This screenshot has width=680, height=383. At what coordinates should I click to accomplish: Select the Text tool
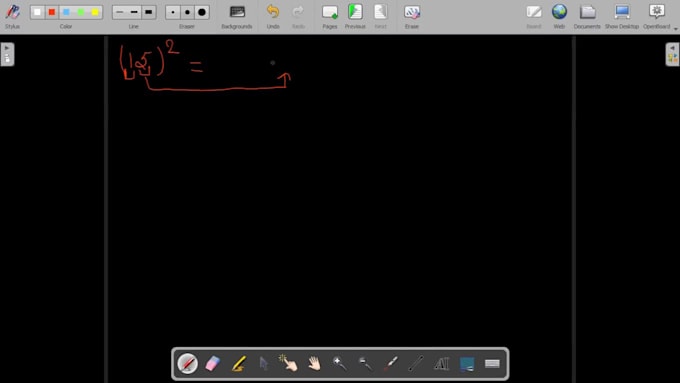[x=441, y=363]
